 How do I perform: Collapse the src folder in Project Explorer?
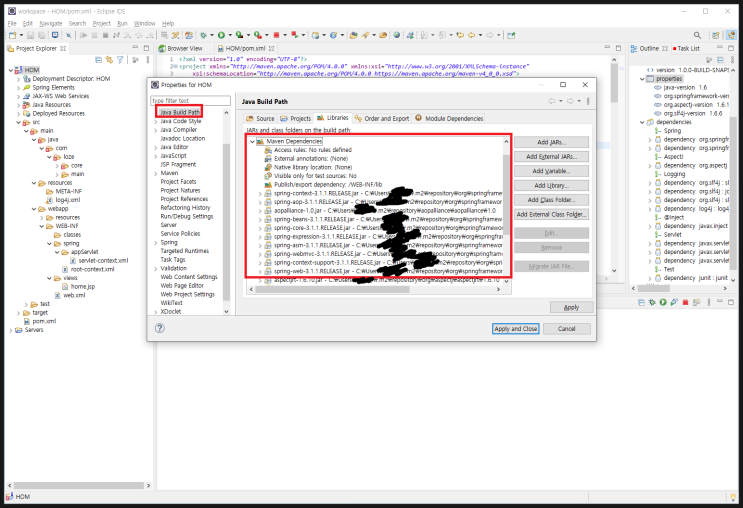[19, 122]
